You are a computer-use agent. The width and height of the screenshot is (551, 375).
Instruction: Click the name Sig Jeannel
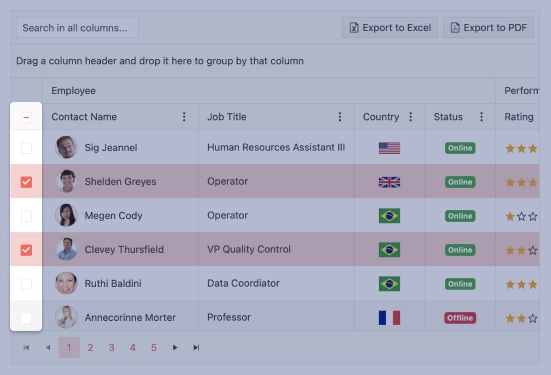click(111, 148)
